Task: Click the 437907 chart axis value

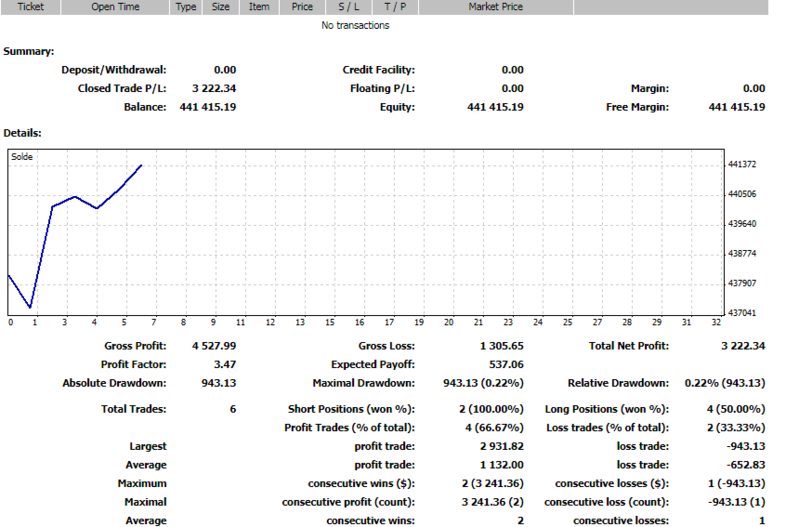Action: 742,283
